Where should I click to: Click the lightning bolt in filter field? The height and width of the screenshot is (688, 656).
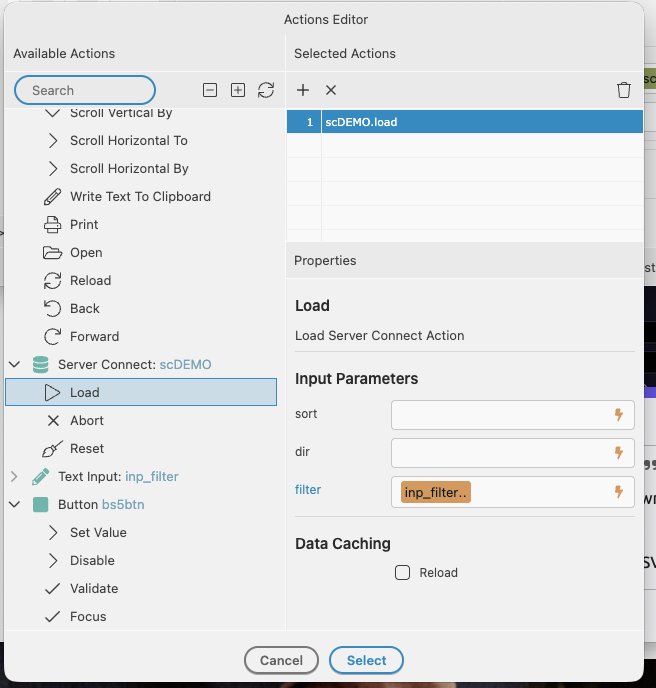pyautogui.click(x=618, y=491)
